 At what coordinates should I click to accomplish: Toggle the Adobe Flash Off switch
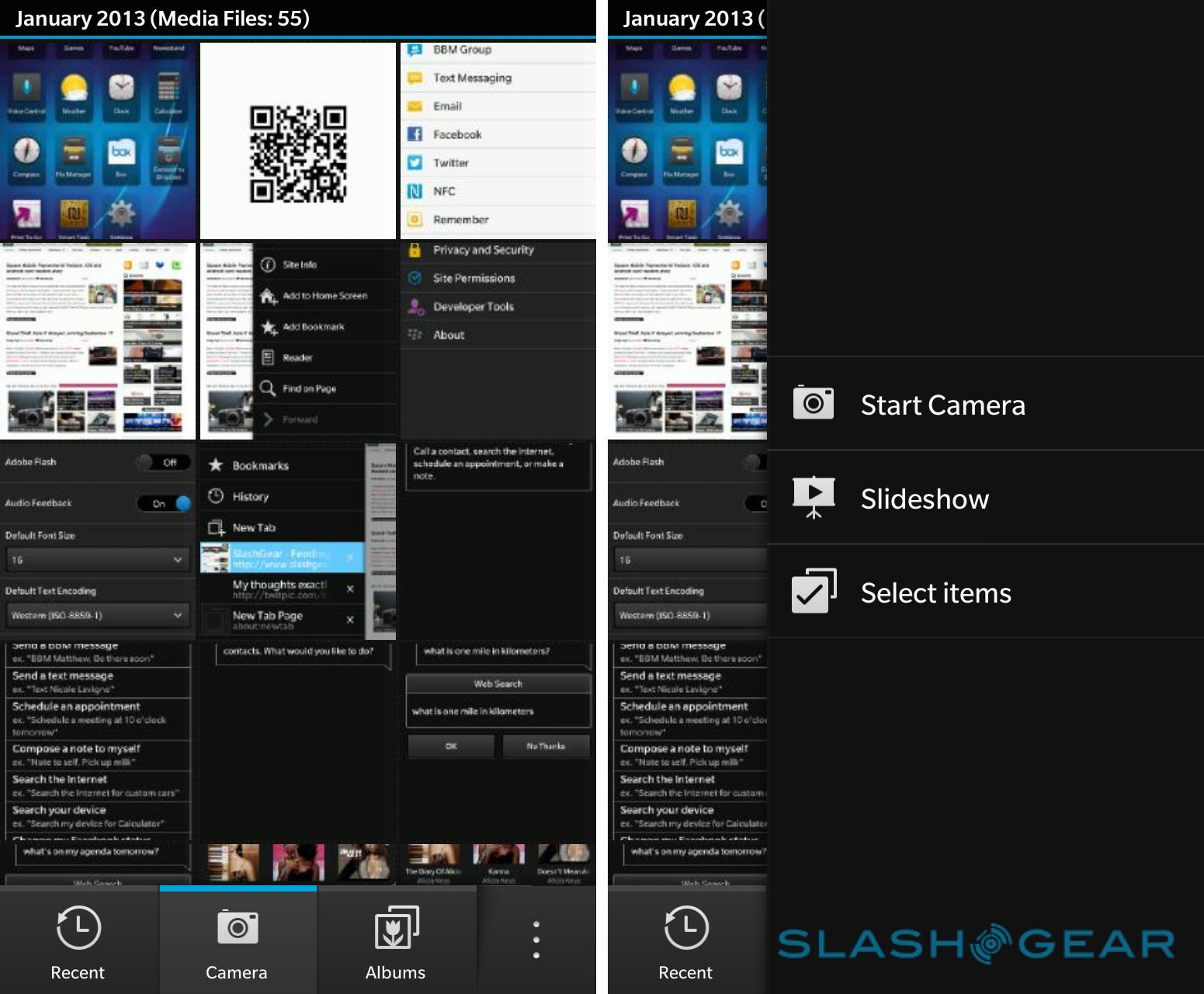point(164,462)
